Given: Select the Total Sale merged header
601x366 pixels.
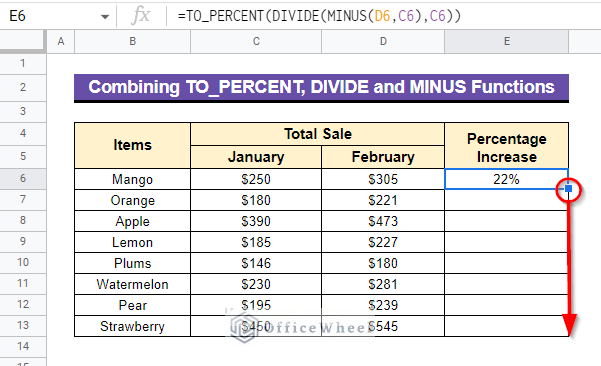Looking at the screenshot, I should (x=317, y=134).
